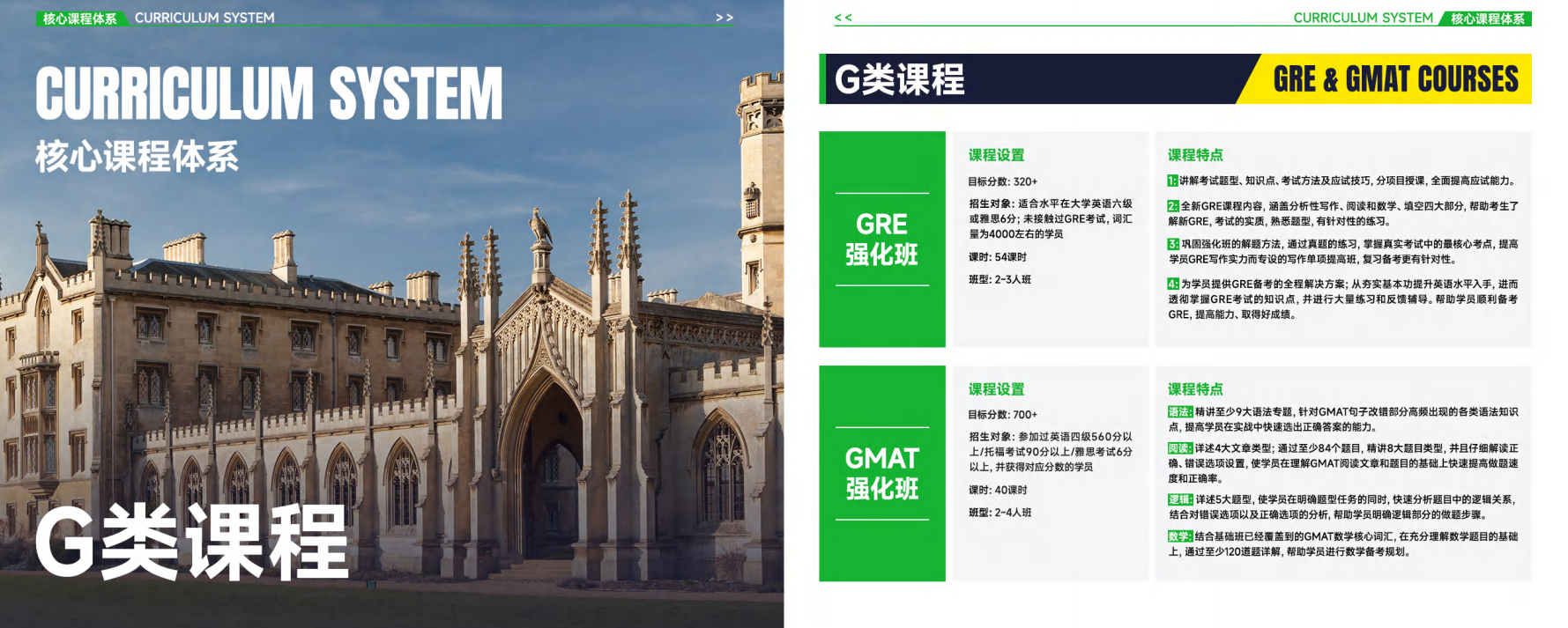Click GRE 招生对象 paragraph mentioning 大学英语六级
1568x628 pixels.
(x=1051, y=218)
